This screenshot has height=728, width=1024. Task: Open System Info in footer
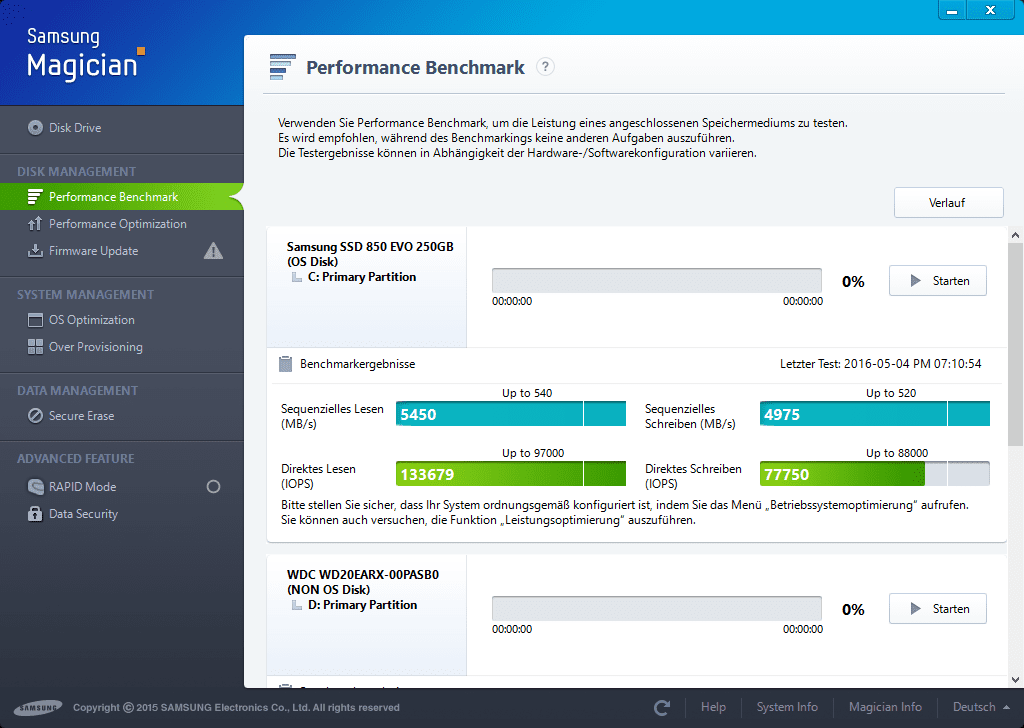(787, 707)
